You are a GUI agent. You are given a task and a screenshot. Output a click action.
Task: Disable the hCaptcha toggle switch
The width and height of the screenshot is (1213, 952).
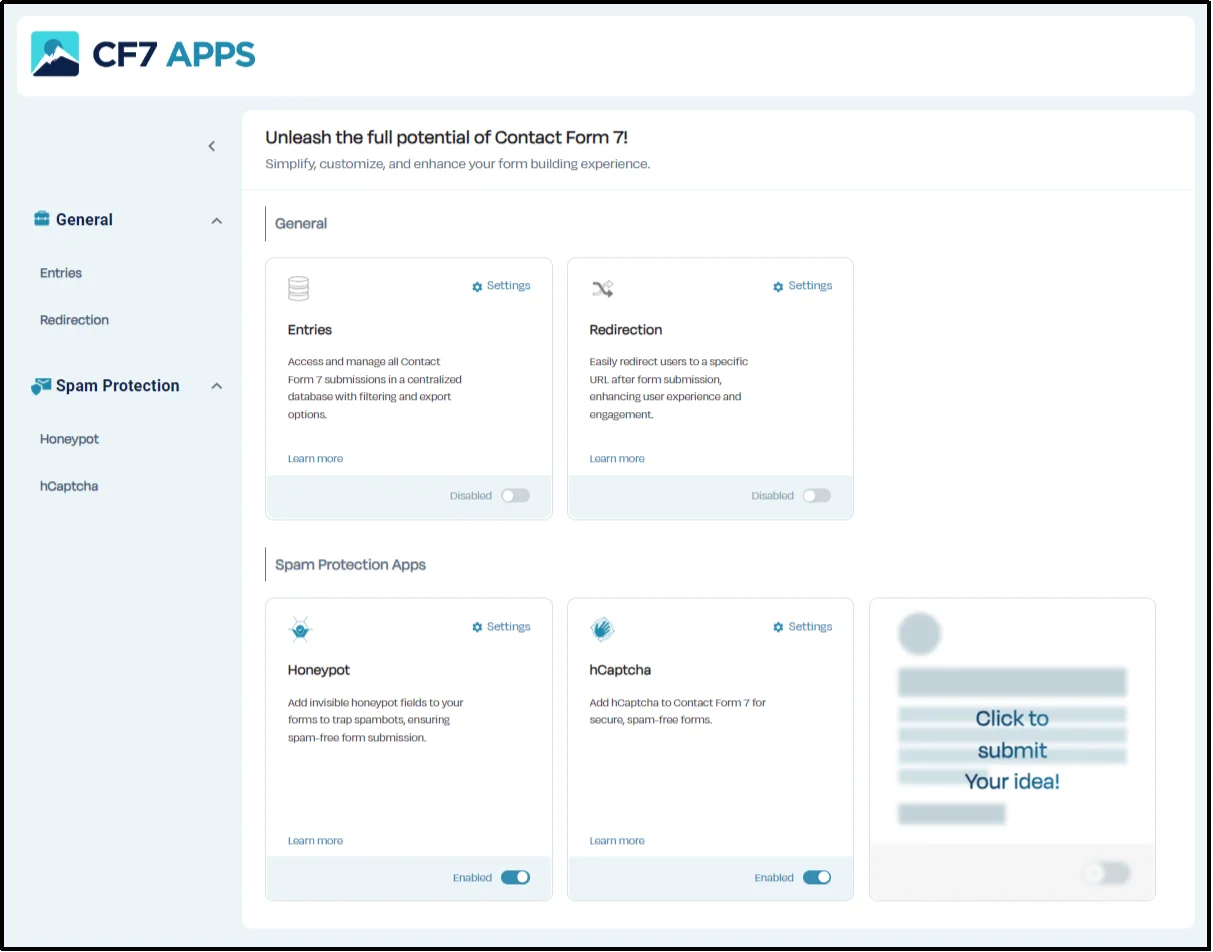coord(817,878)
